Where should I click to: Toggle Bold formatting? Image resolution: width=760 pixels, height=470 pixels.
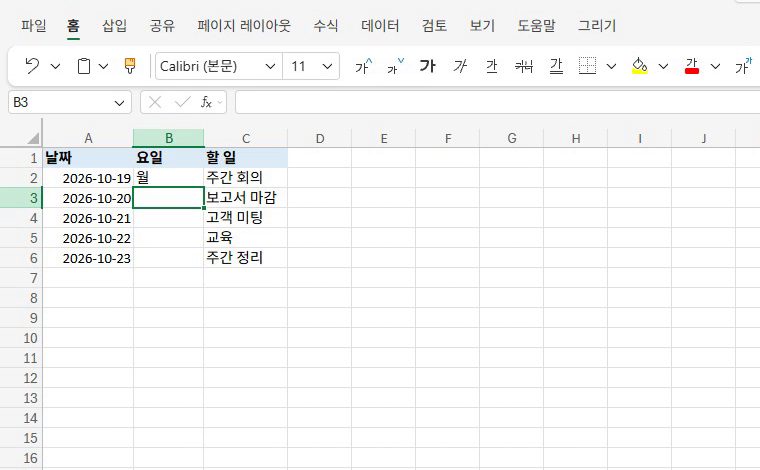(x=428, y=66)
